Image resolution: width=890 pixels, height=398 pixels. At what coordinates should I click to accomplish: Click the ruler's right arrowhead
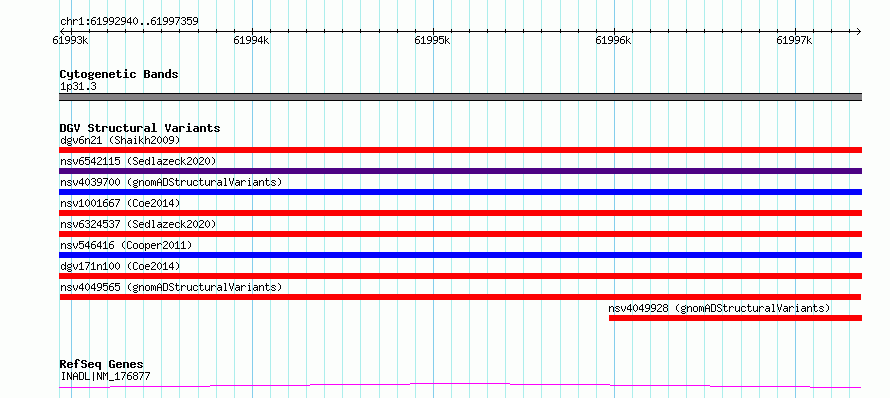point(858,31)
